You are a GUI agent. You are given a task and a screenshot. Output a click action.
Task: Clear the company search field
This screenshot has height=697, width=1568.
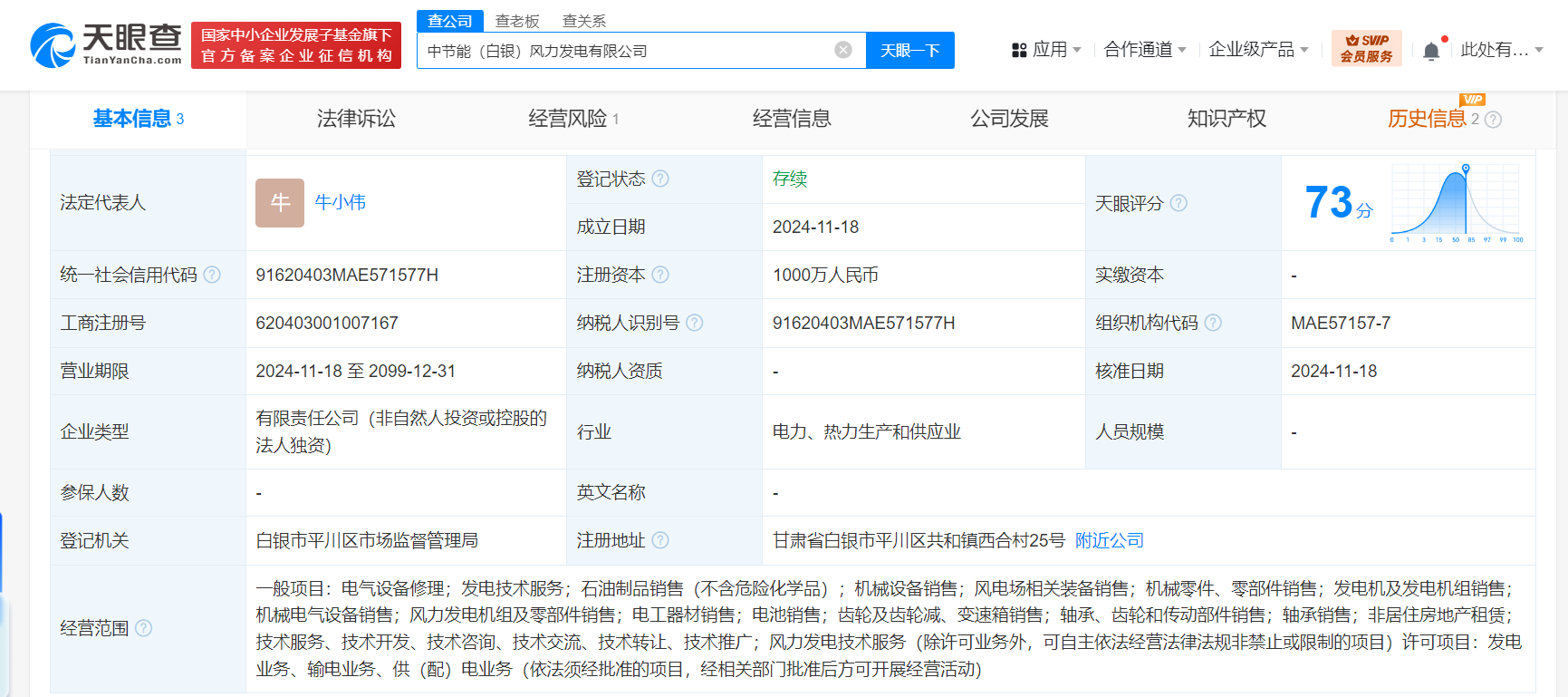pos(842,50)
